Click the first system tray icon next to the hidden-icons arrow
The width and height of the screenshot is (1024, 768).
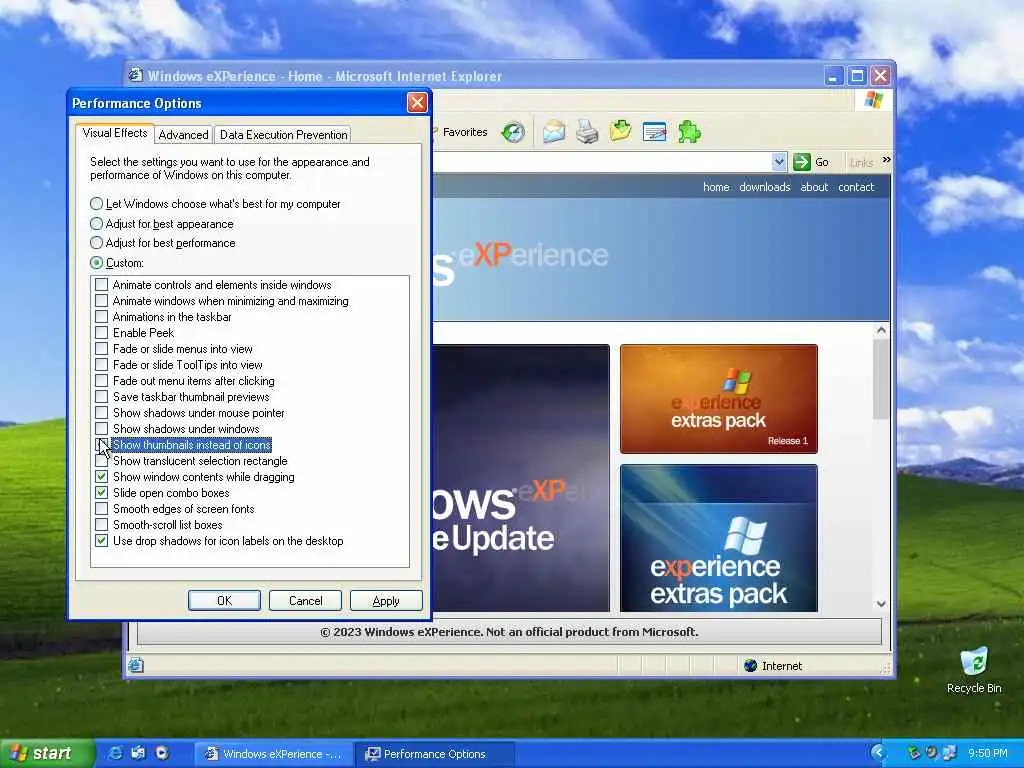click(914, 753)
